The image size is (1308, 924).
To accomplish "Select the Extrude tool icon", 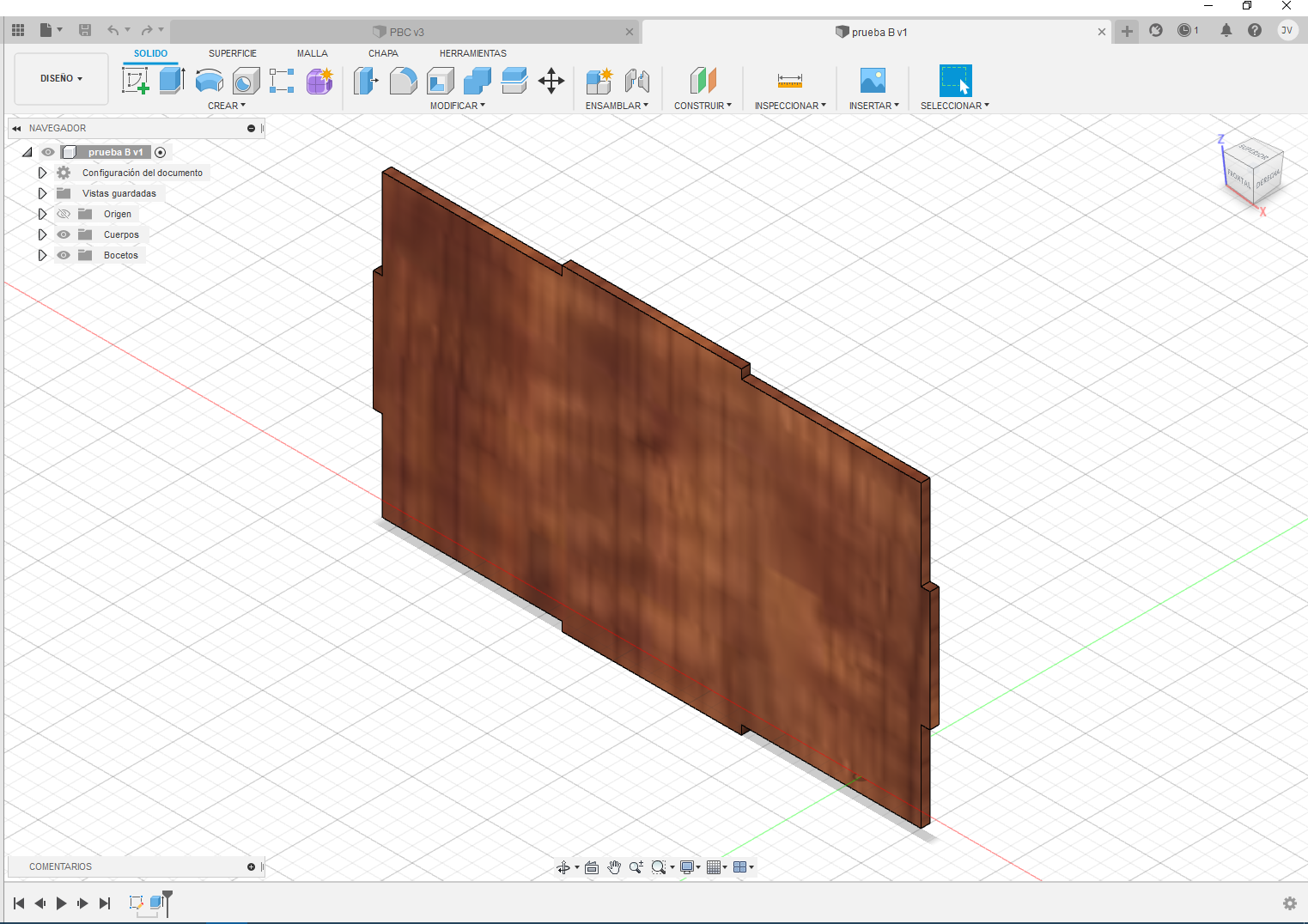I will pyautogui.click(x=172, y=81).
